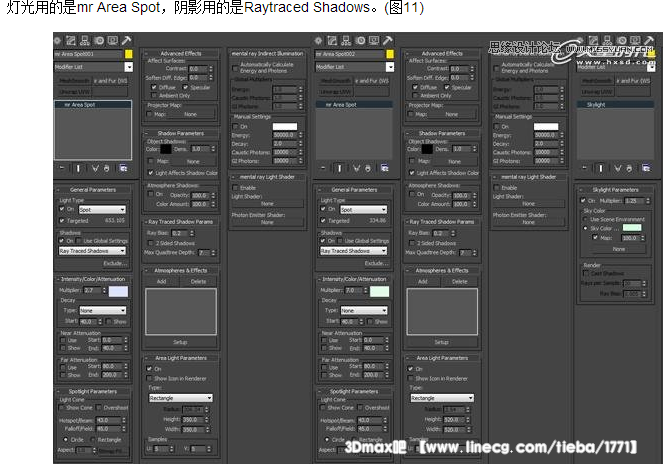Toggle Light Affects Shadow Color for Area Spot001
This screenshot has width=666, height=464.
(150, 173)
